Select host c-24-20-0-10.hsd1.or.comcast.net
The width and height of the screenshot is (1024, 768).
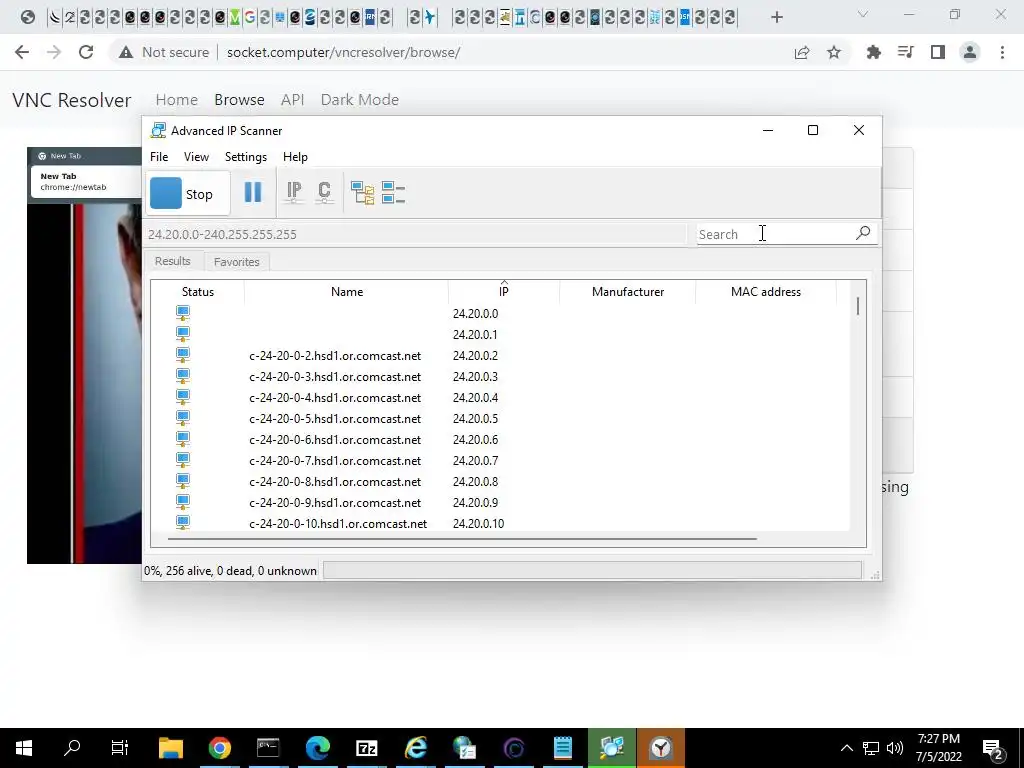(x=338, y=524)
